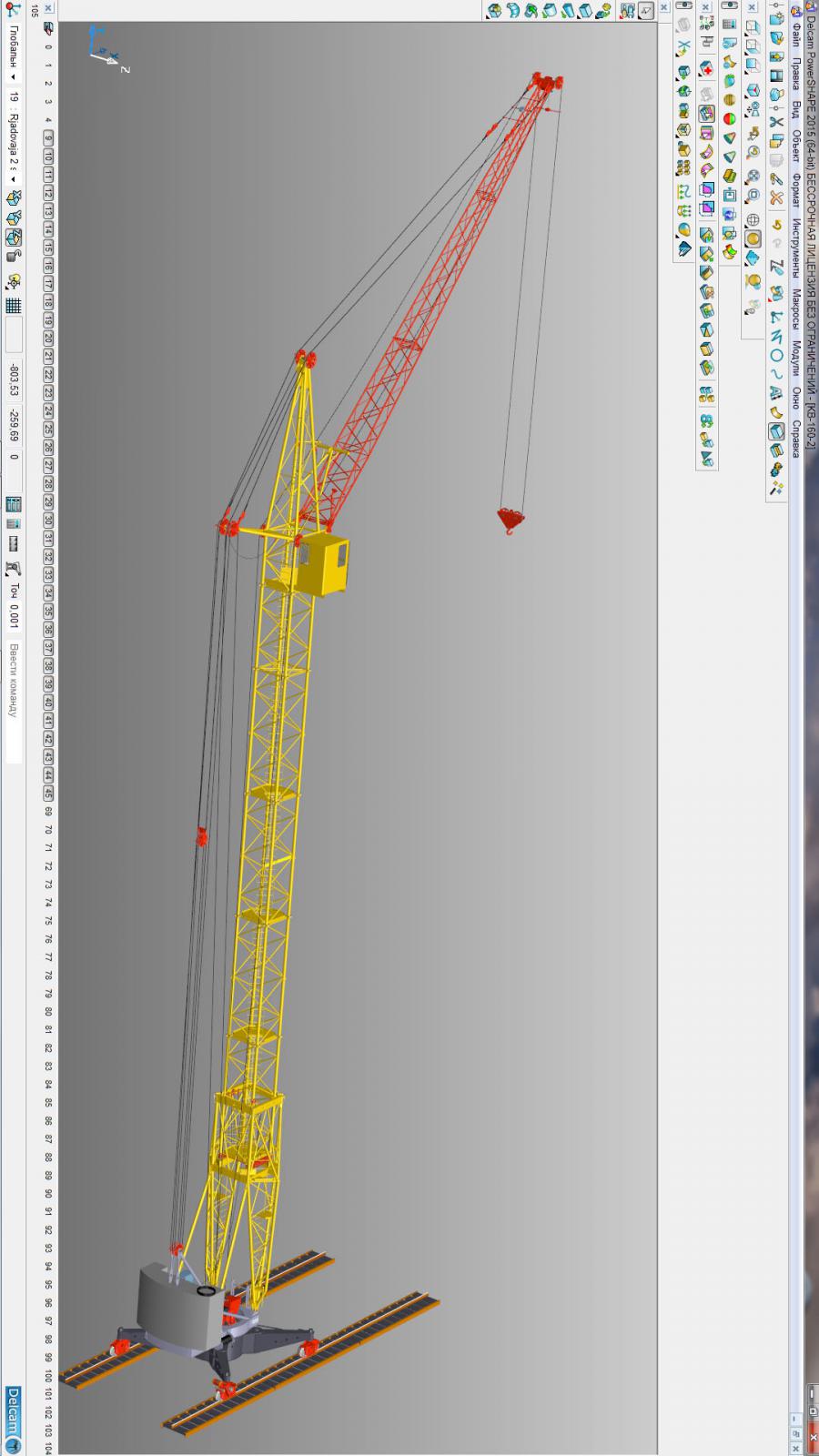Open the Формат menu

795,190
